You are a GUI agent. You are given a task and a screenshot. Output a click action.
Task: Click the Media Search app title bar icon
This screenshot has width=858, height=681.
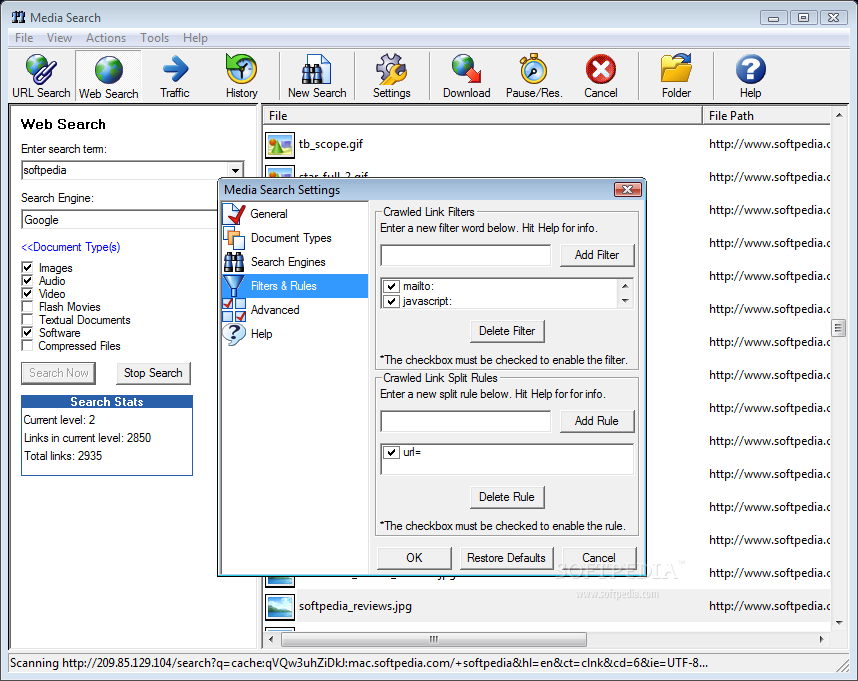(x=19, y=17)
